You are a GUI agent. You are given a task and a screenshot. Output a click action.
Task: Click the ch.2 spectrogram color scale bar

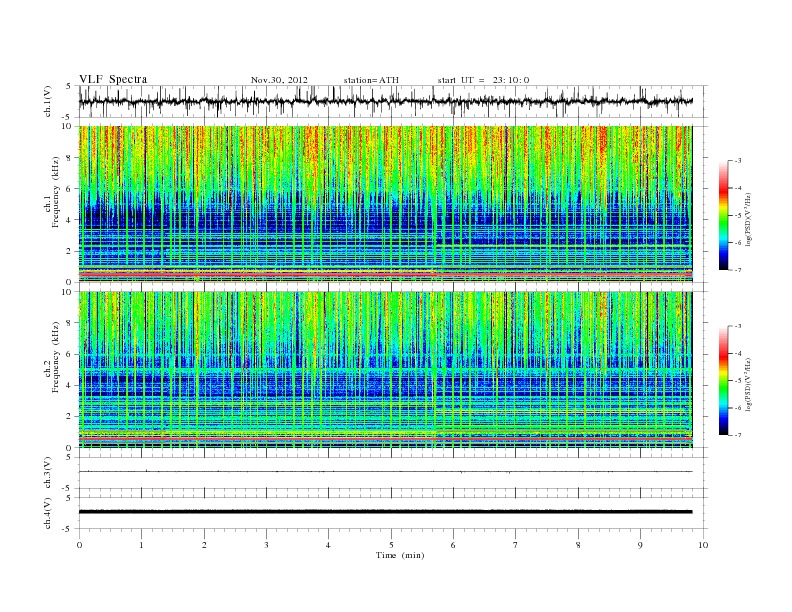click(723, 381)
